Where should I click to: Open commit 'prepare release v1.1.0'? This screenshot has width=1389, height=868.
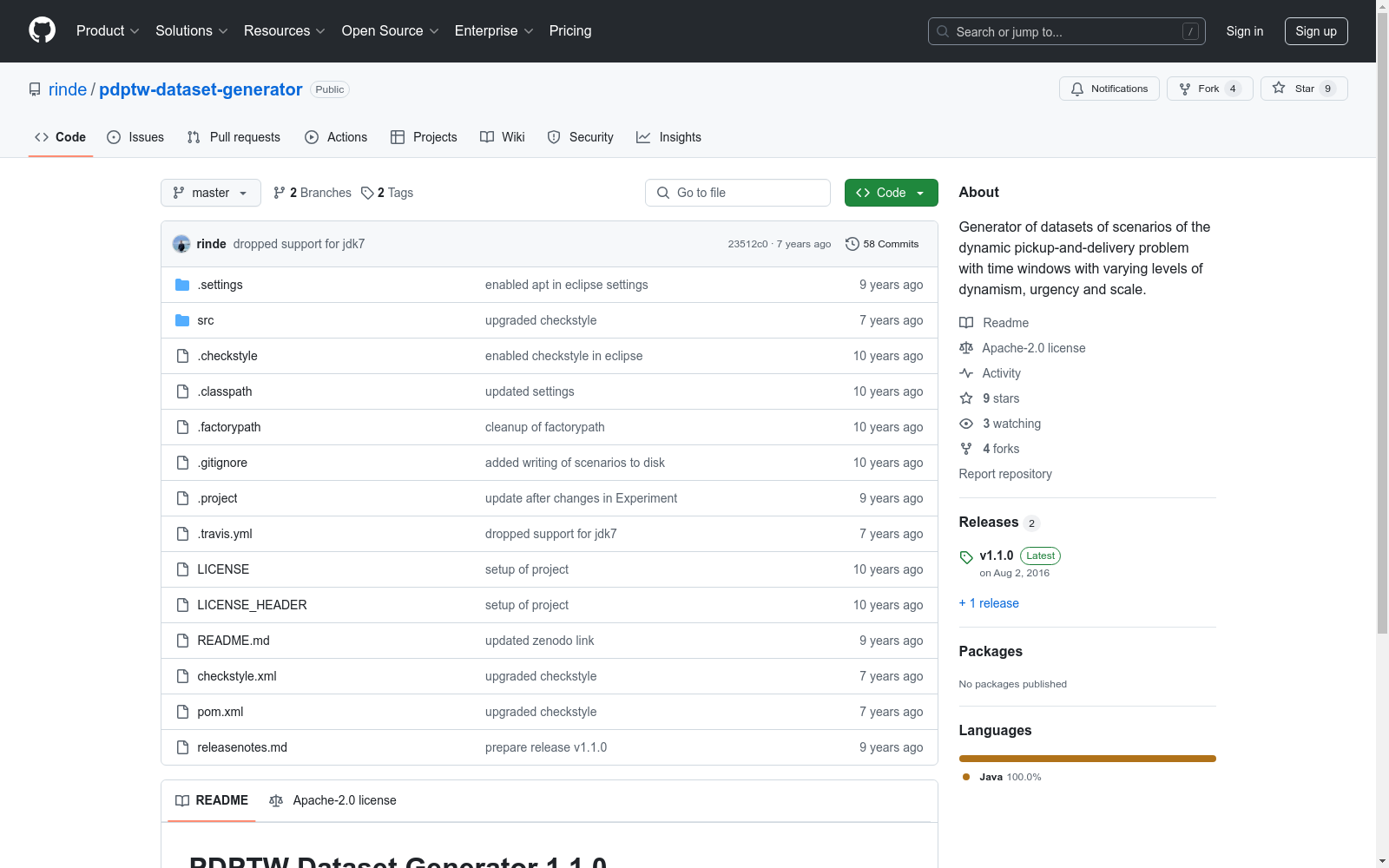[546, 747]
